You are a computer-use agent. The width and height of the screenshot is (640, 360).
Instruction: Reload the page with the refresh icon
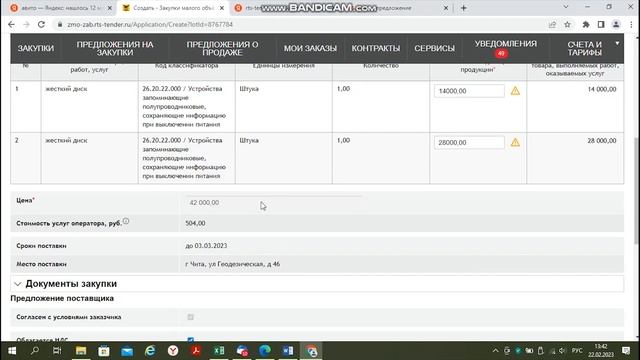(x=41, y=24)
